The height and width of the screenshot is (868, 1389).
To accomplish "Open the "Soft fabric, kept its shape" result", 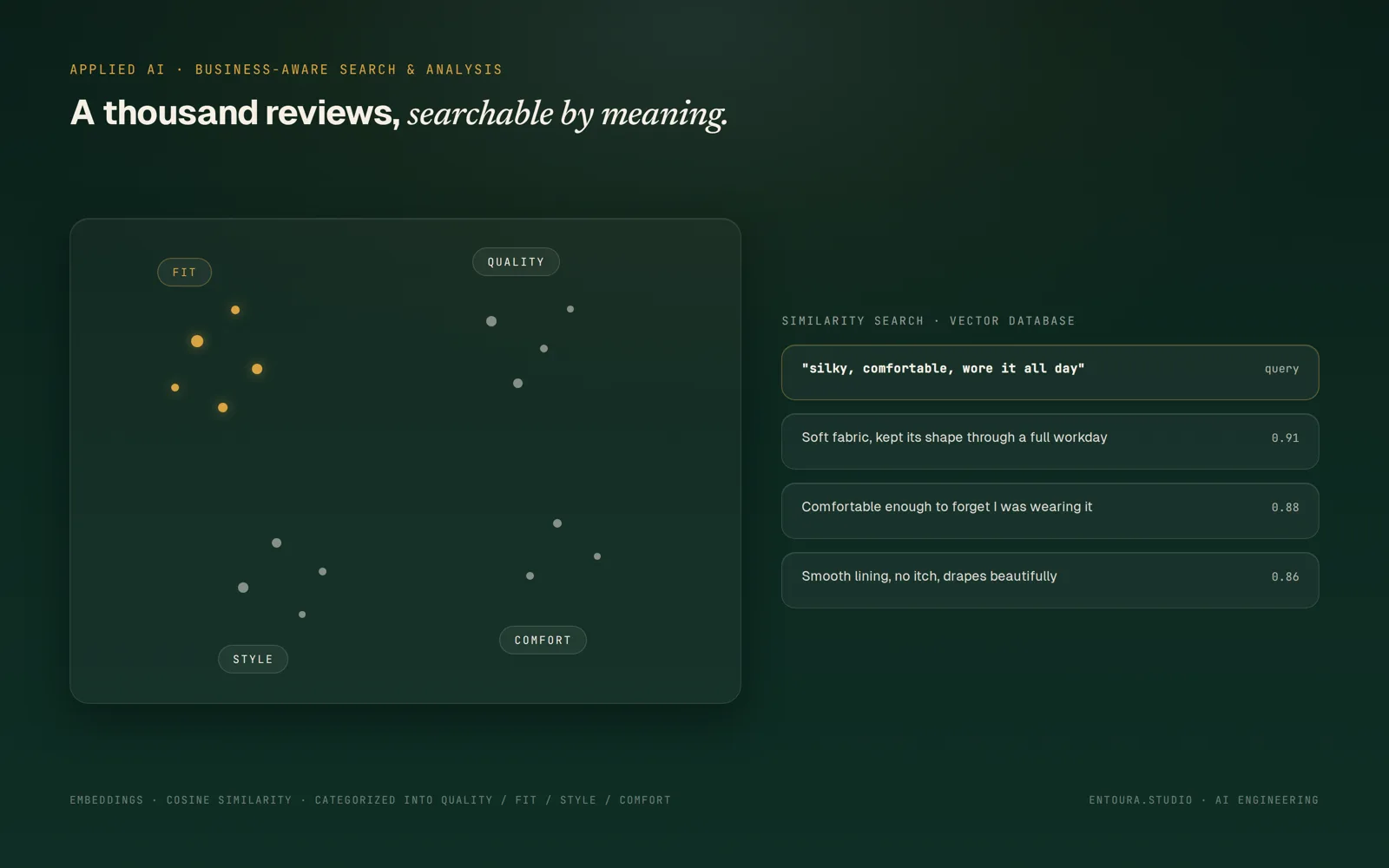I will 1050,442.
